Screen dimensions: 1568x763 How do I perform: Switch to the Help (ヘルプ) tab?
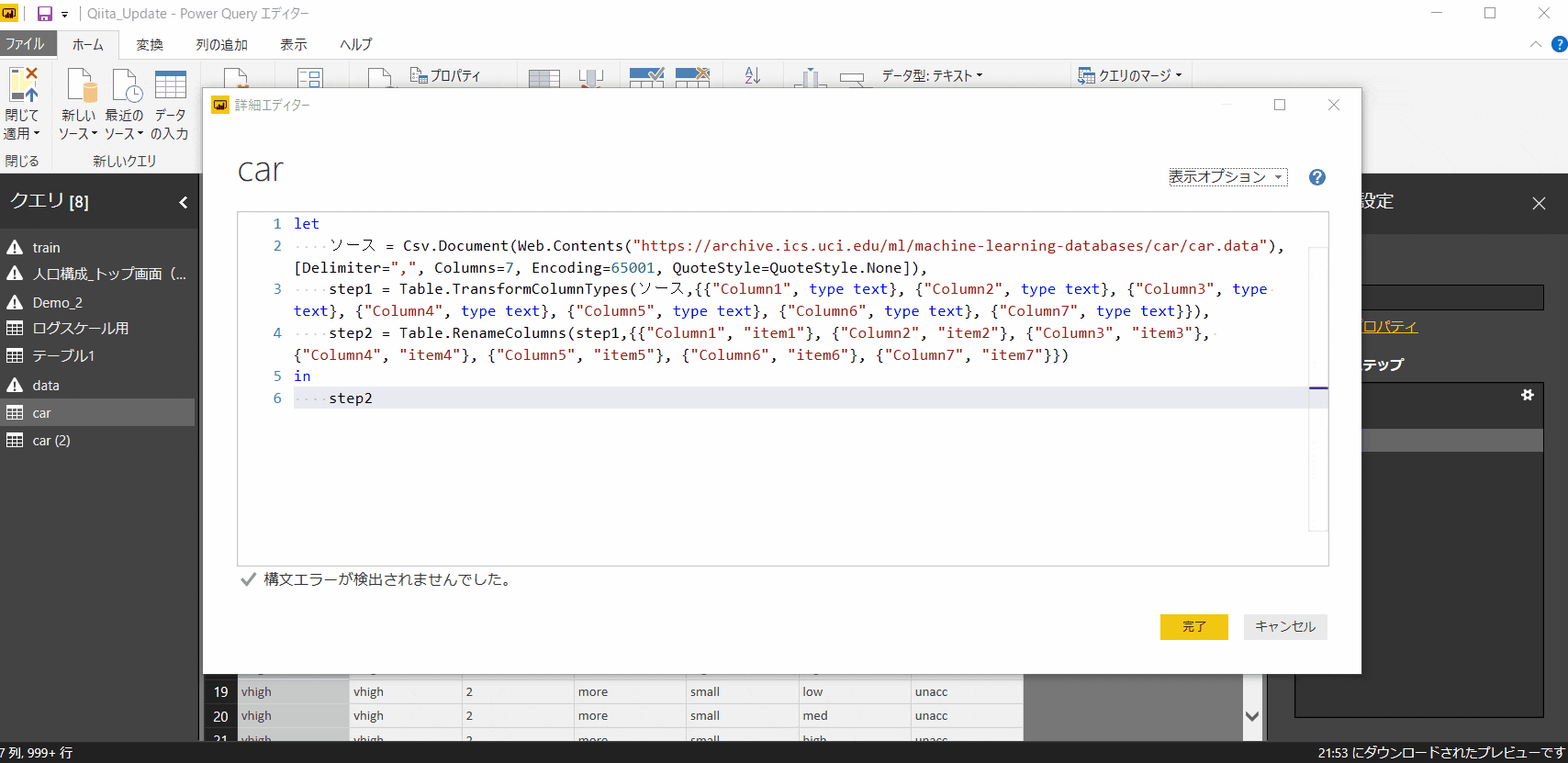(x=356, y=44)
